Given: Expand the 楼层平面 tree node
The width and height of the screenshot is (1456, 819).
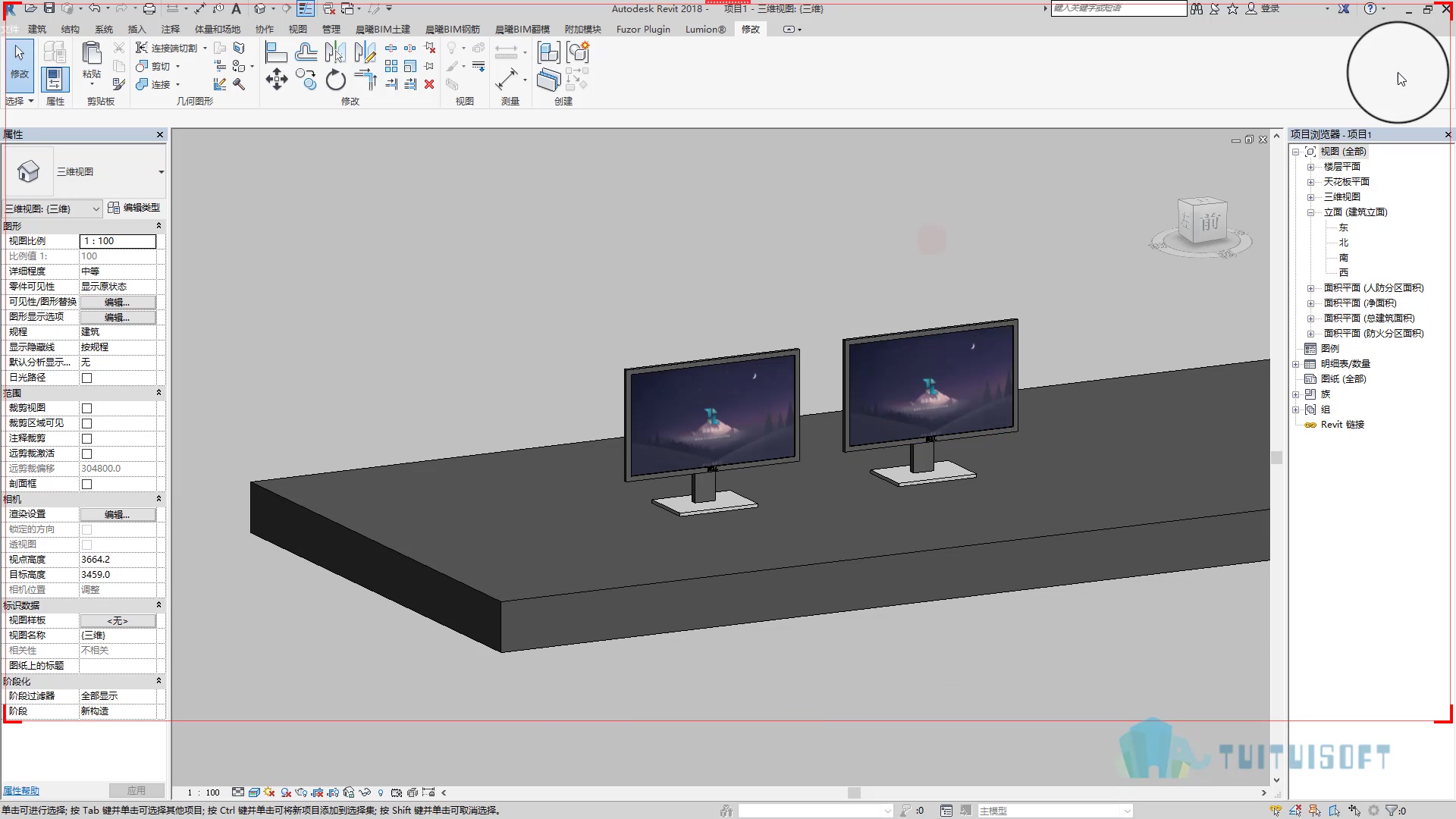Looking at the screenshot, I should (x=1310, y=167).
